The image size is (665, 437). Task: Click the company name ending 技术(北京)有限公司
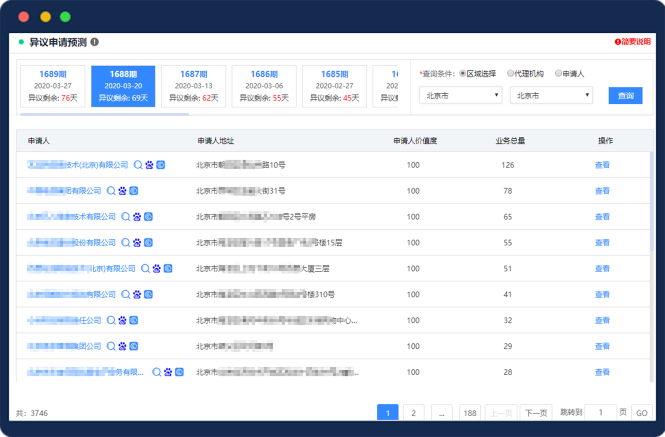[78, 165]
